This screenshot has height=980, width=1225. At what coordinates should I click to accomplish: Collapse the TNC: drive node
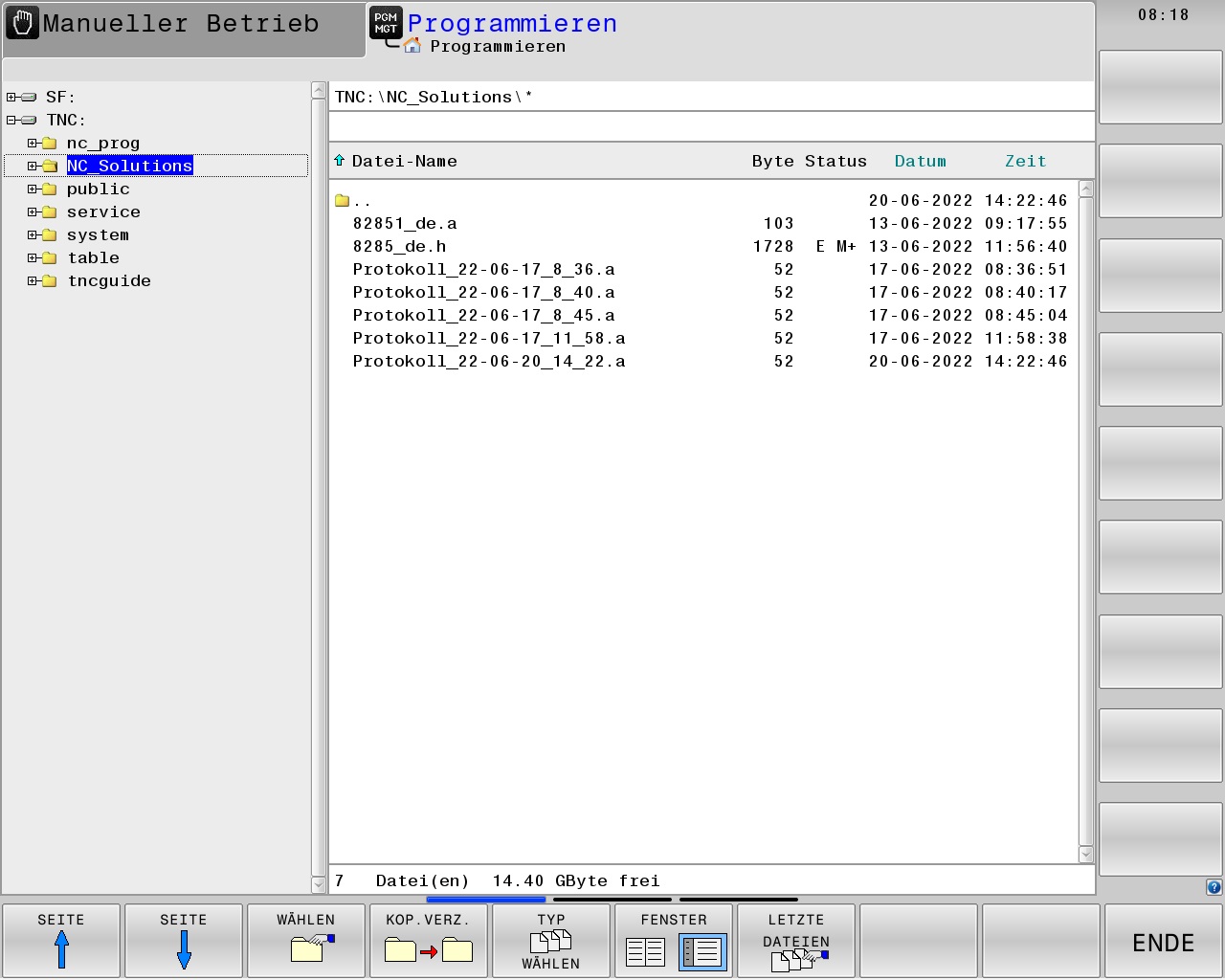point(11,120)
